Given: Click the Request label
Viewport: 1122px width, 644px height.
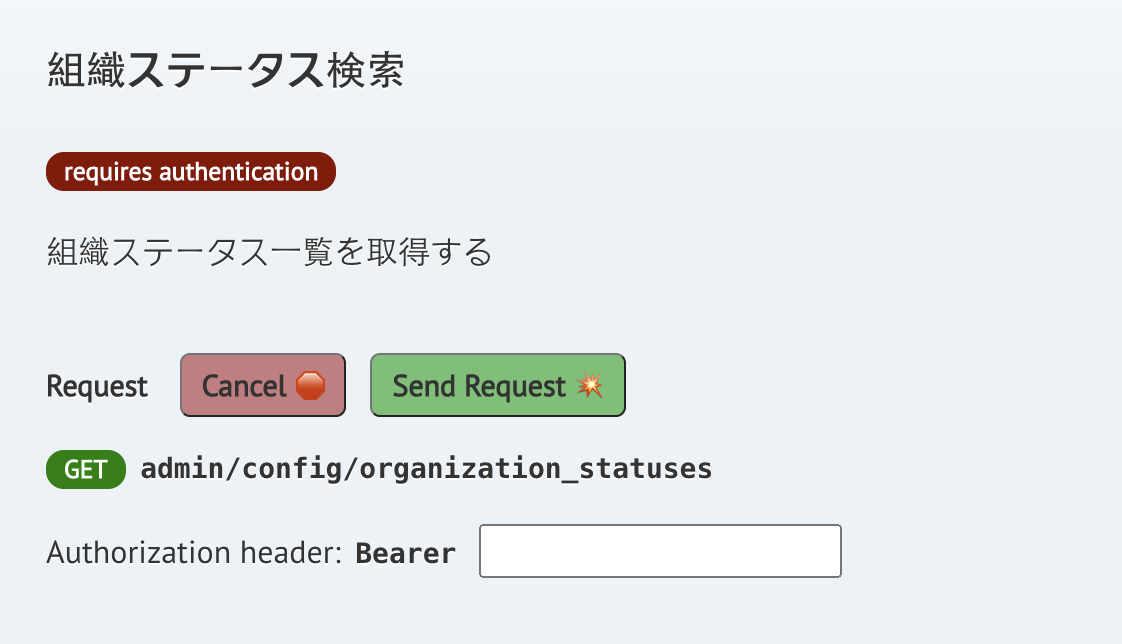Looking at the screenshot, I should click(97, 387).
